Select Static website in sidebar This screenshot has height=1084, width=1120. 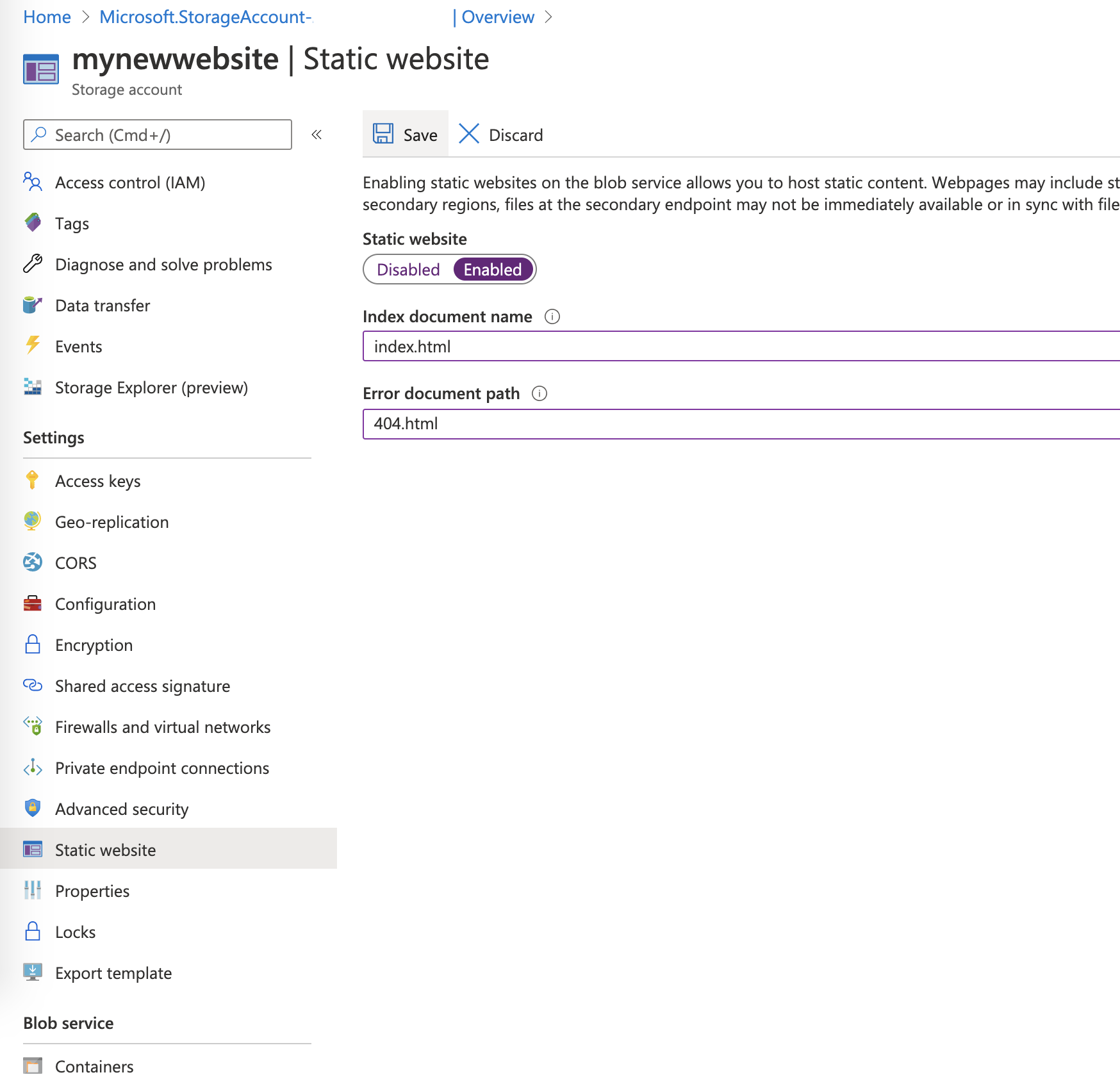tap(169, 848)
